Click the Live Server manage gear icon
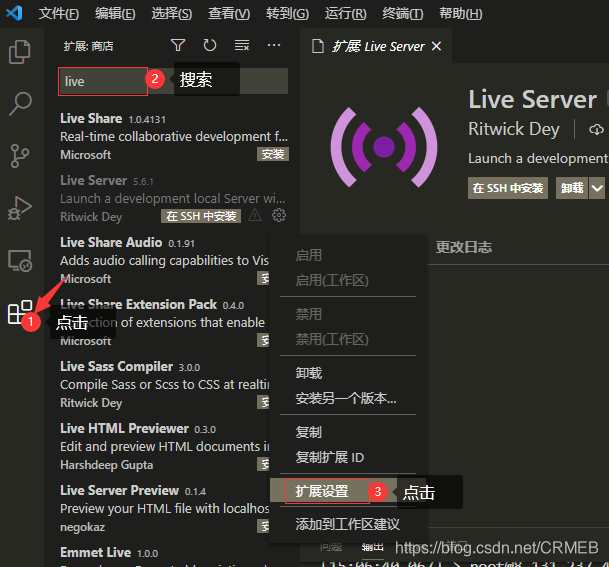The width and height of the screenshot is (609, 567). pos(278,215)
